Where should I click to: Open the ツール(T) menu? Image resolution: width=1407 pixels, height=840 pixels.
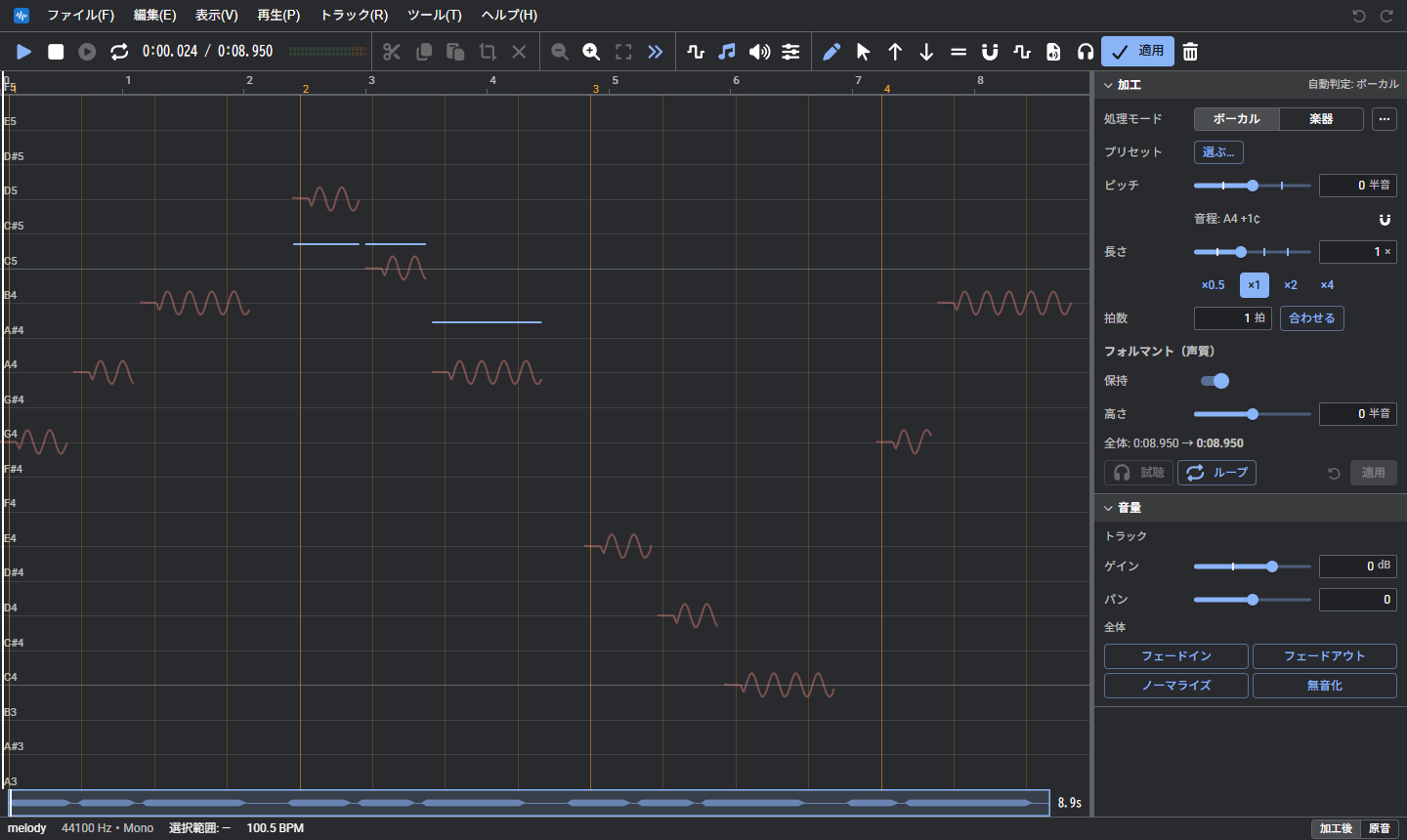pos(435,15)
